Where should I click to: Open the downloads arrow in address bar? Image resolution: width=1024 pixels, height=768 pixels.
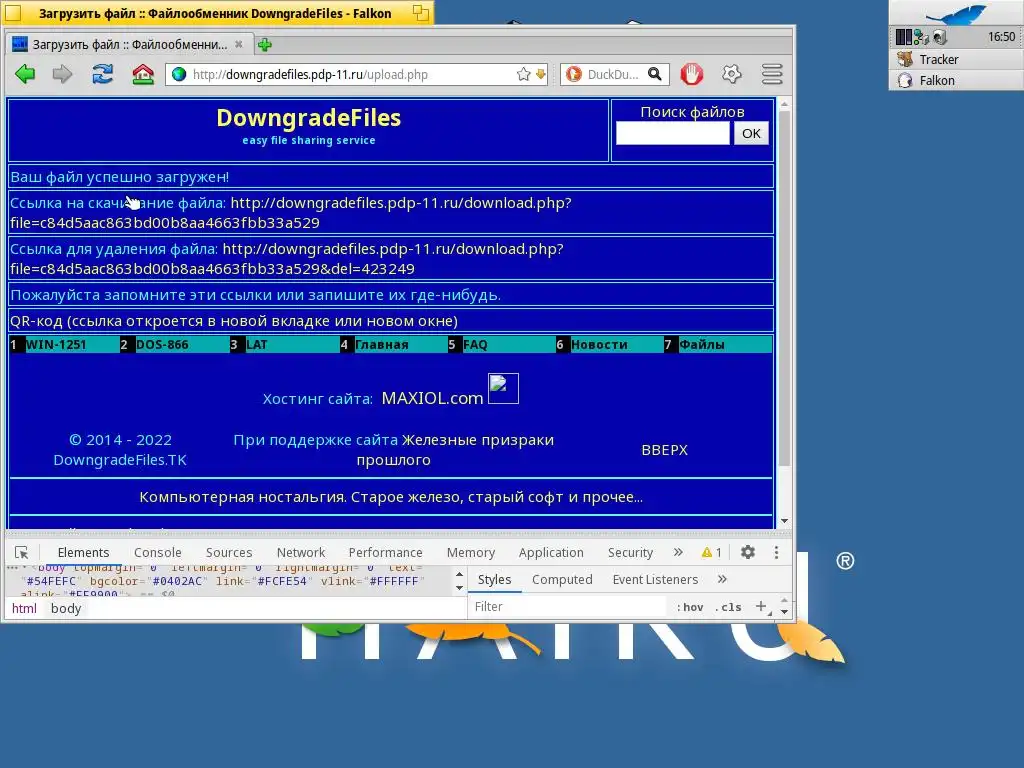click(x=541, y=74)
